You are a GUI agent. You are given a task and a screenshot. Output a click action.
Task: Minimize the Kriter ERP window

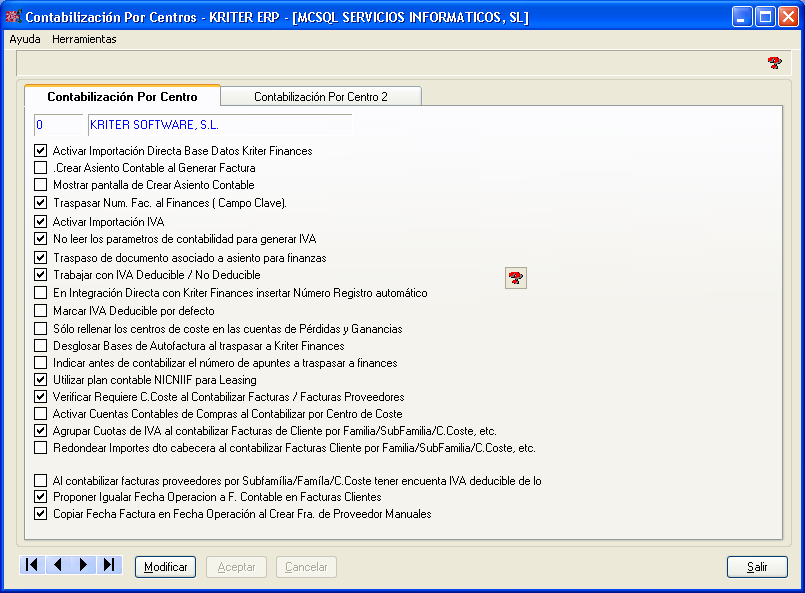coord(741,17)
